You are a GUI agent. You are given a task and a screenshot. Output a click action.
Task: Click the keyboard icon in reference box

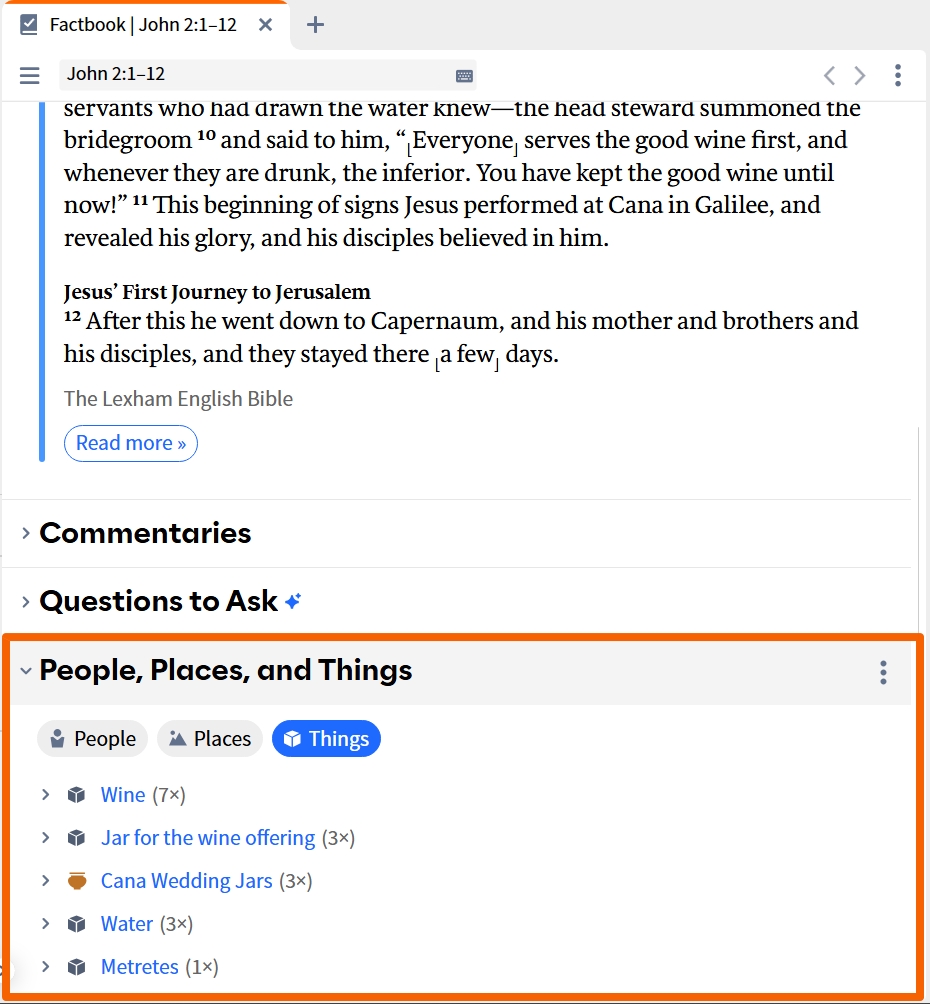[464, 76]
